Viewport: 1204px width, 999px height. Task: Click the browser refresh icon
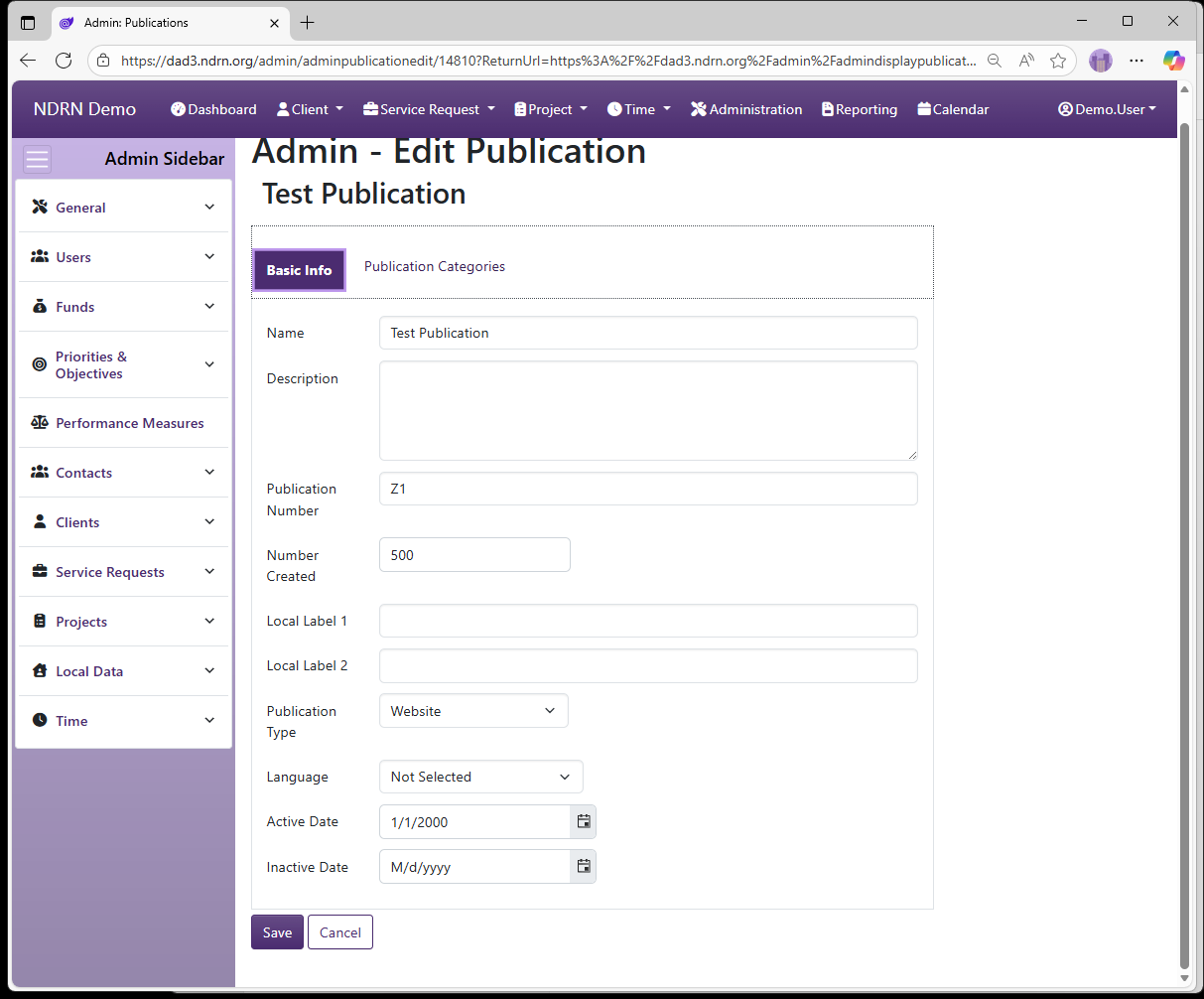(64, 61)
